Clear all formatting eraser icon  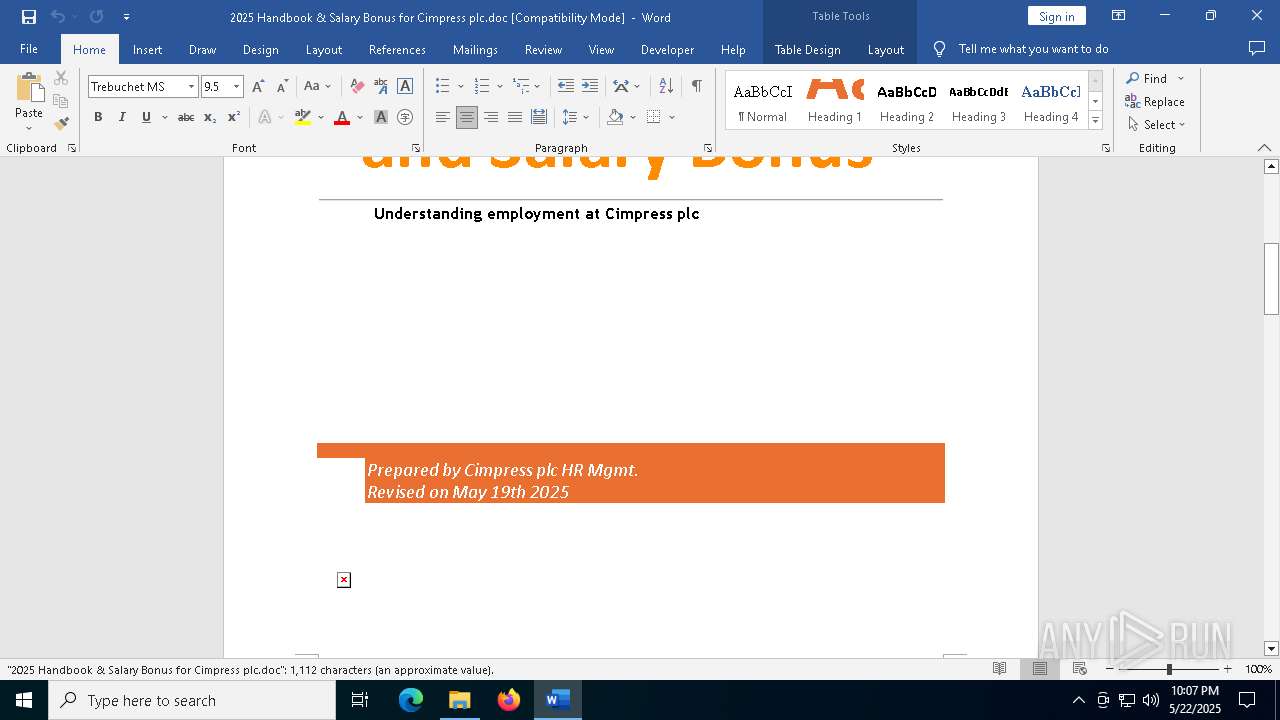click(x=357, y=86)
